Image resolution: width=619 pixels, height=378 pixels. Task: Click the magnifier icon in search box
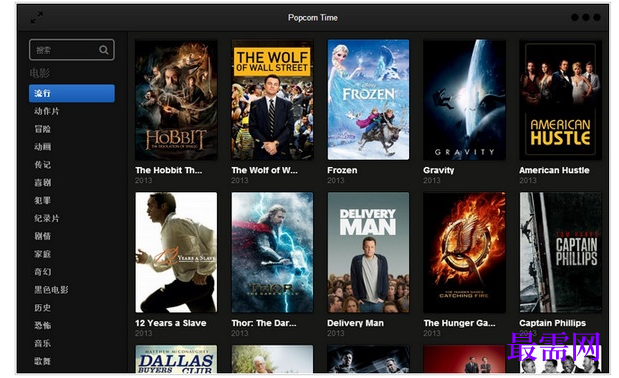click(x=103, y=50)
